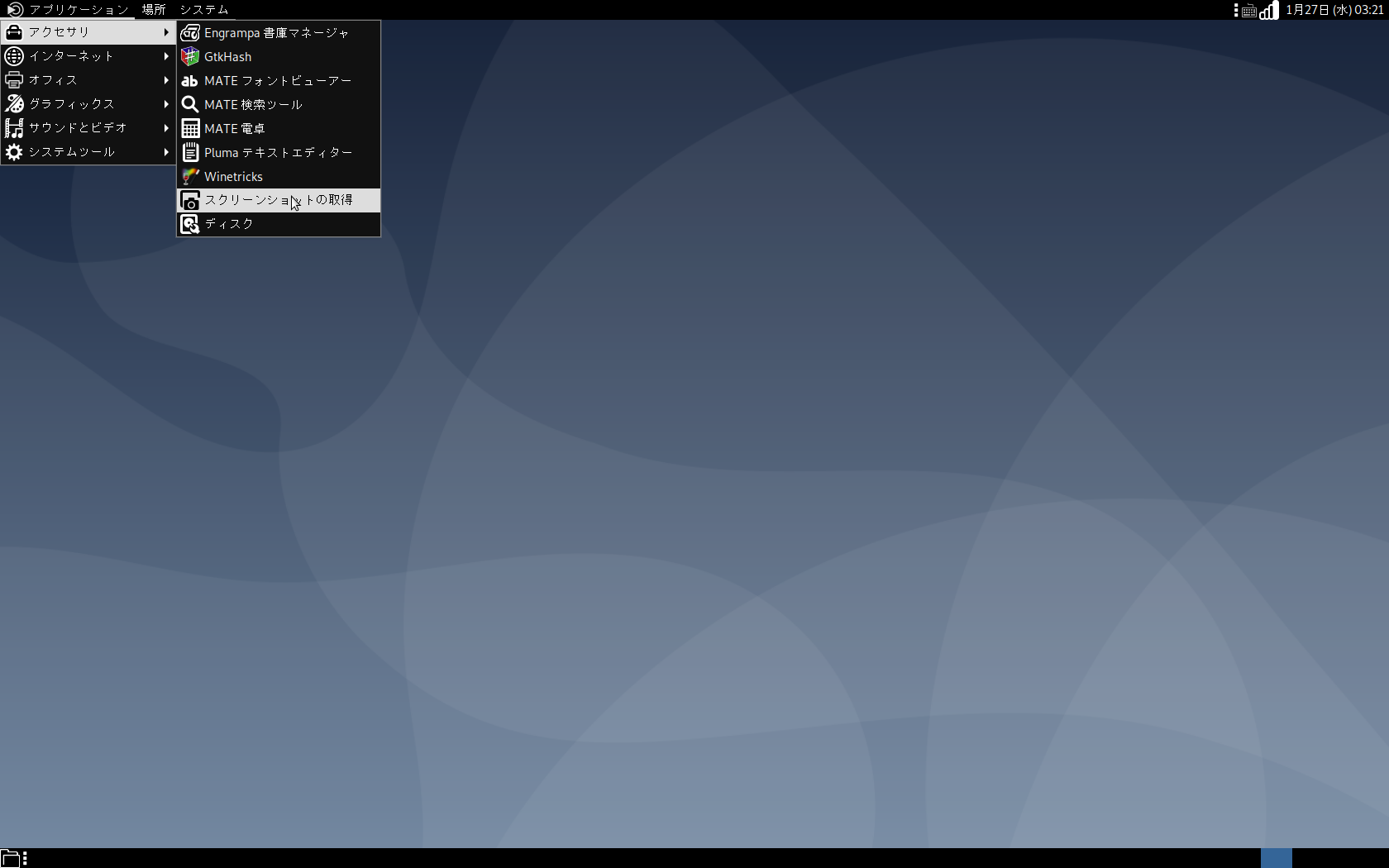Expand the アクセサリ submenu arrow
The height and width of the screenshot is (868, 1389).
click(x=166, y=32)
